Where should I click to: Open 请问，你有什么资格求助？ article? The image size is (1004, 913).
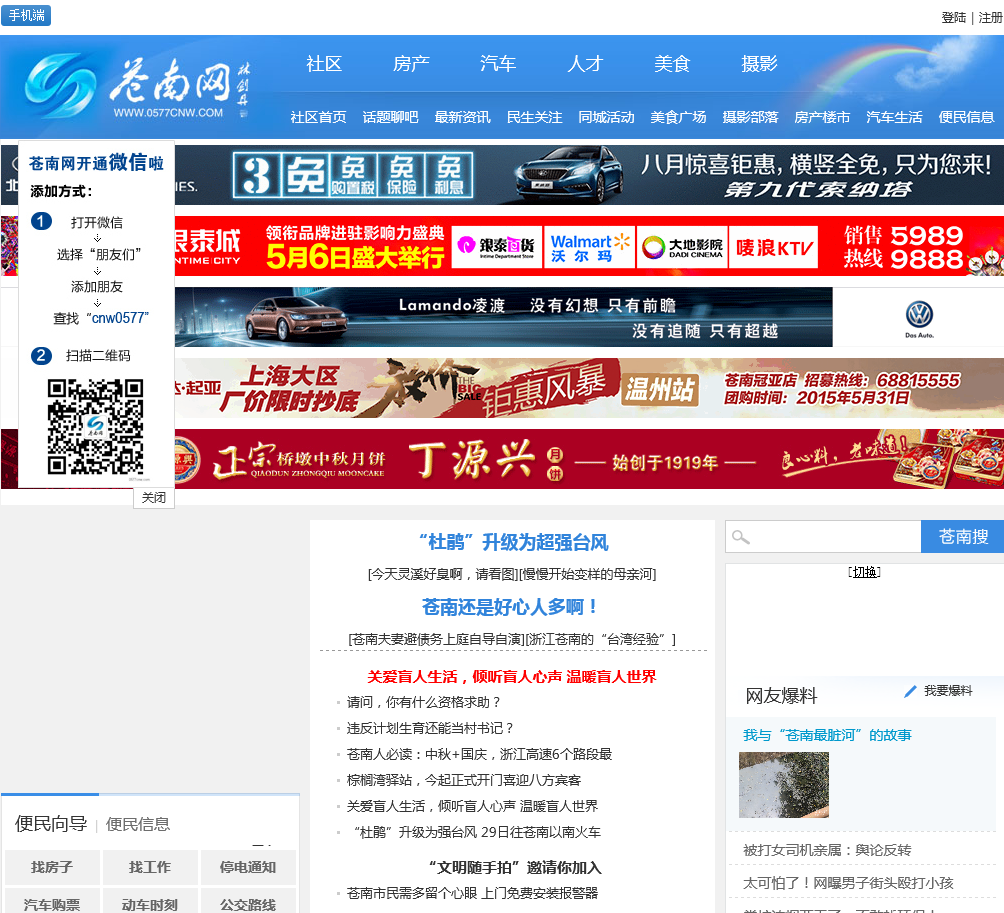coord(423,702)
